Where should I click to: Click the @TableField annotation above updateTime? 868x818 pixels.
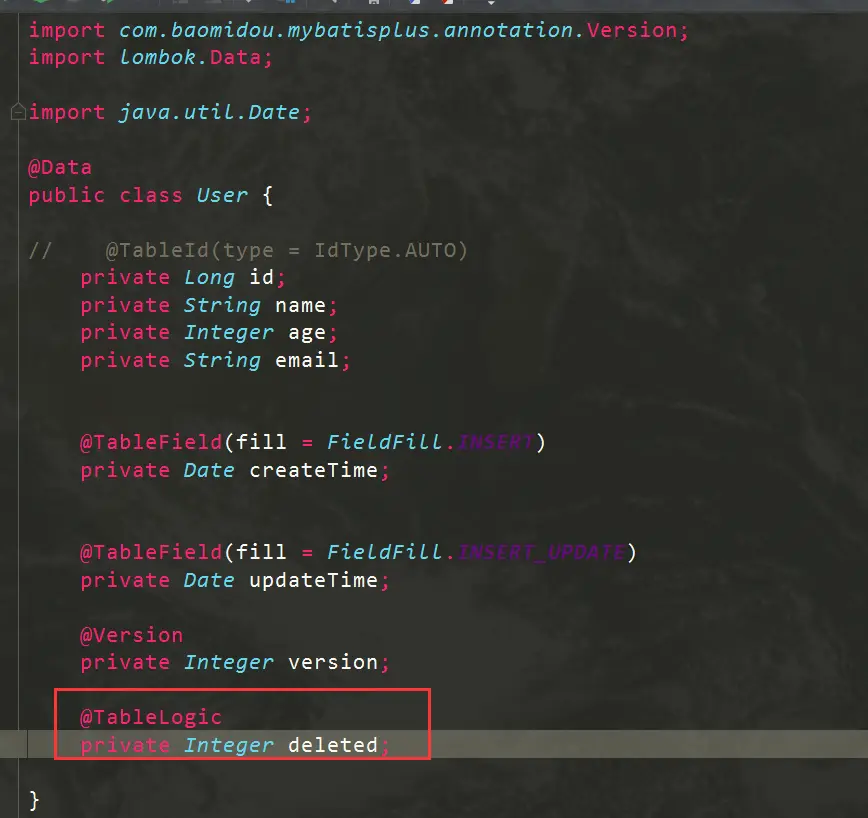pos(151,552)
